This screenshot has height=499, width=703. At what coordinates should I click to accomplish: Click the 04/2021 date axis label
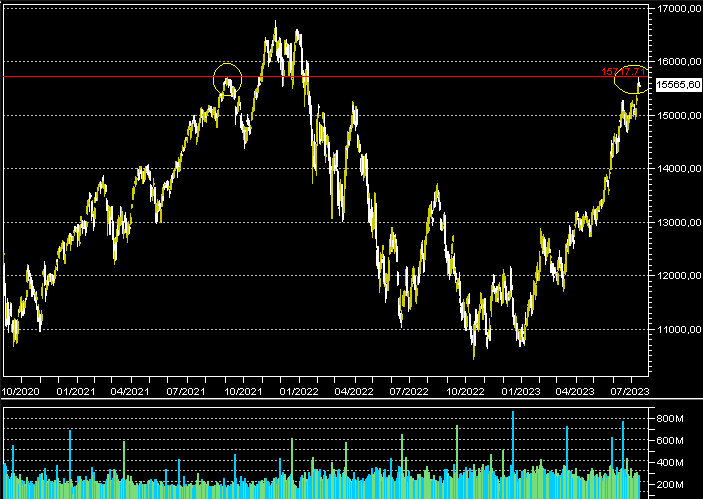[130, 391]
